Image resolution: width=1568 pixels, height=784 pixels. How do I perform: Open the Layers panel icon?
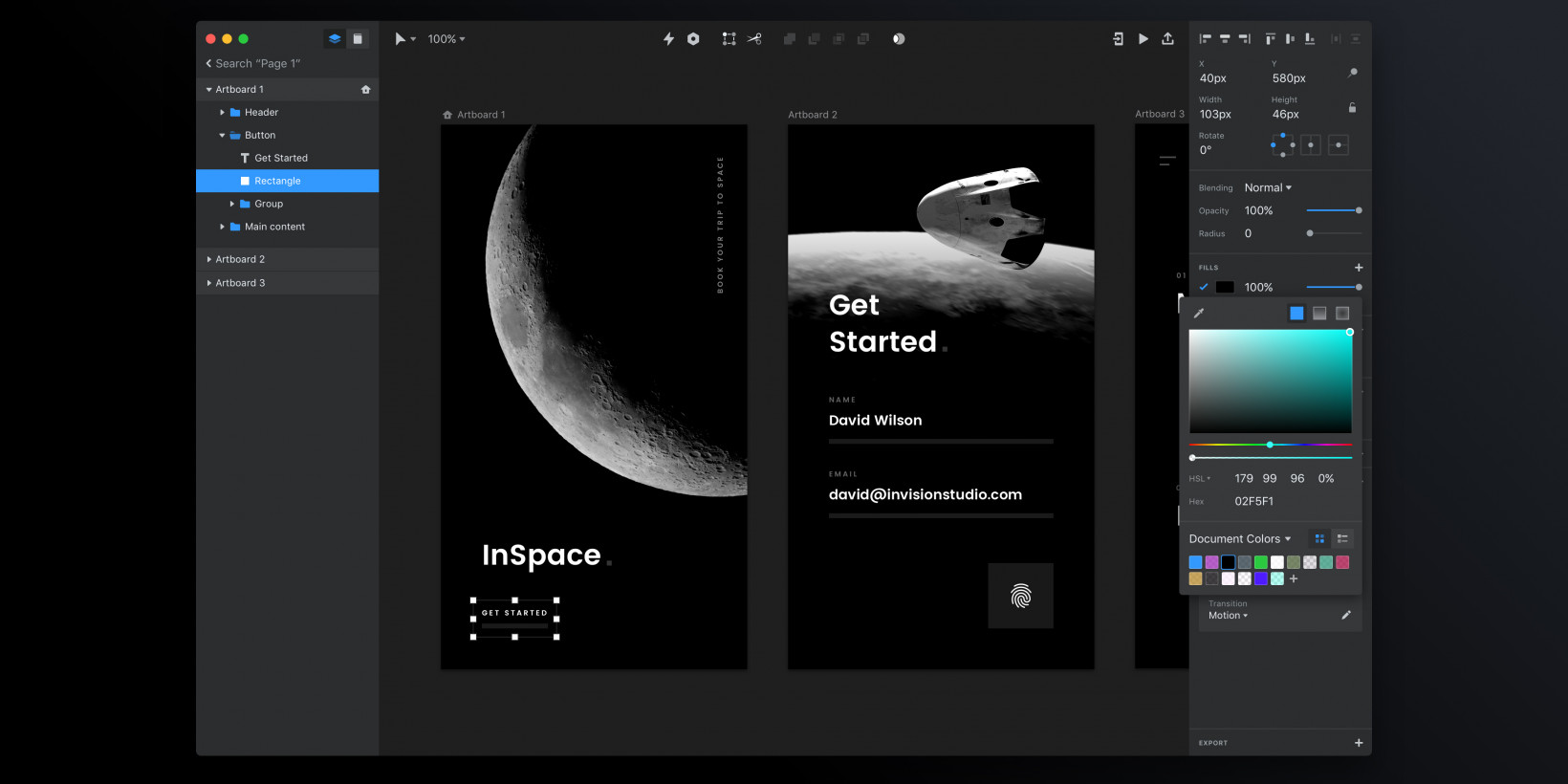(335, 39)
